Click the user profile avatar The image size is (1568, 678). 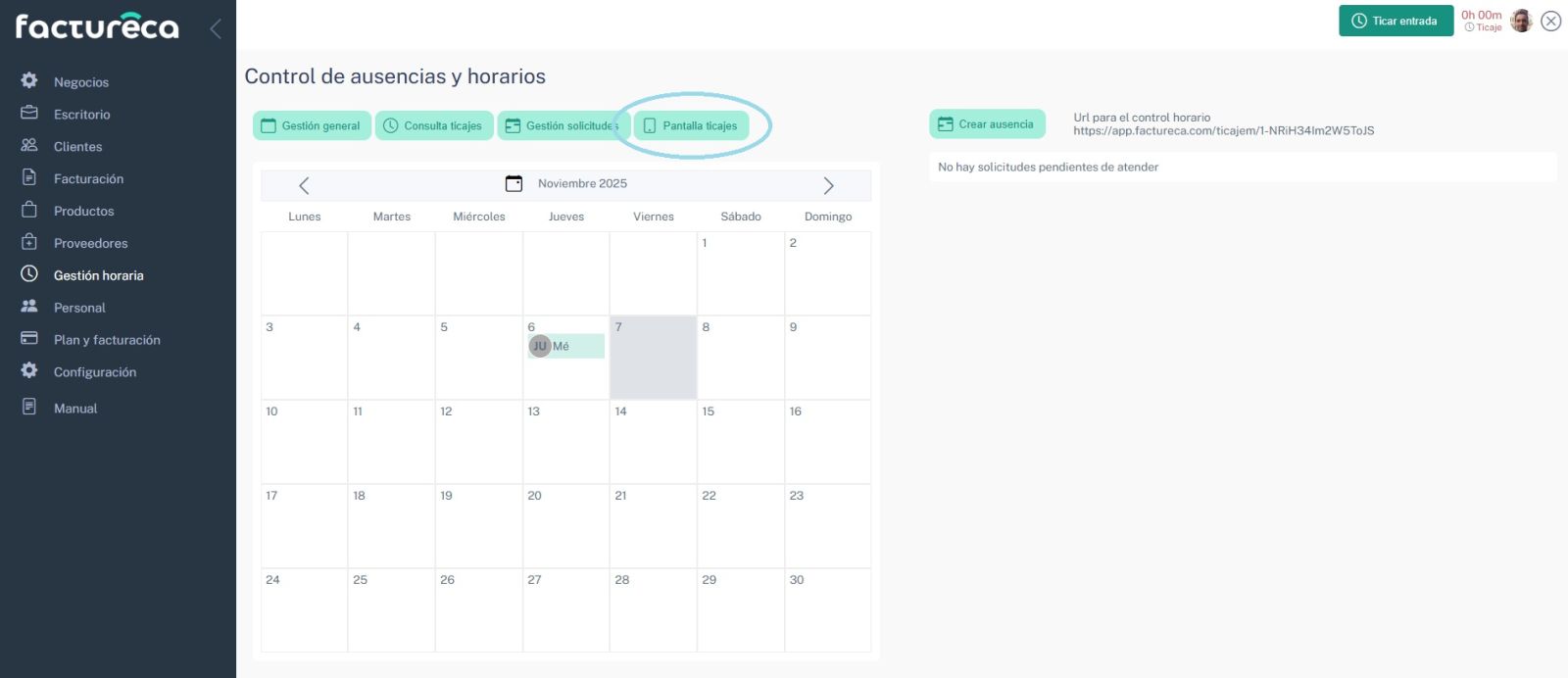point(1521,21)
